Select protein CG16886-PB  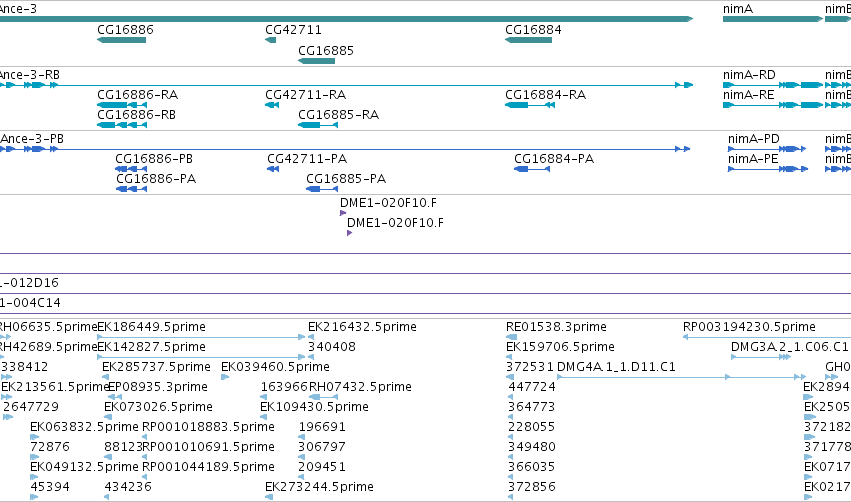[131, 169]
